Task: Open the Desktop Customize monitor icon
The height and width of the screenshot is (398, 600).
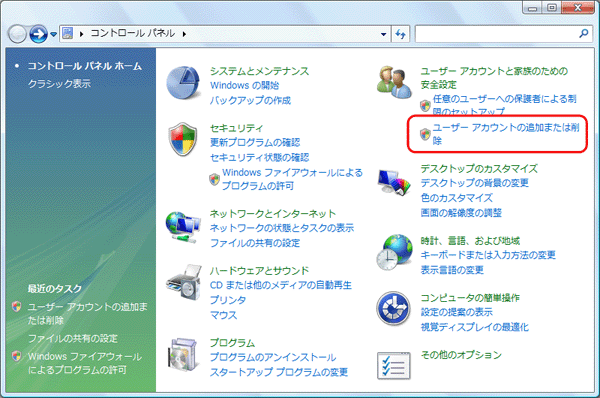Action: coord(394,182)
